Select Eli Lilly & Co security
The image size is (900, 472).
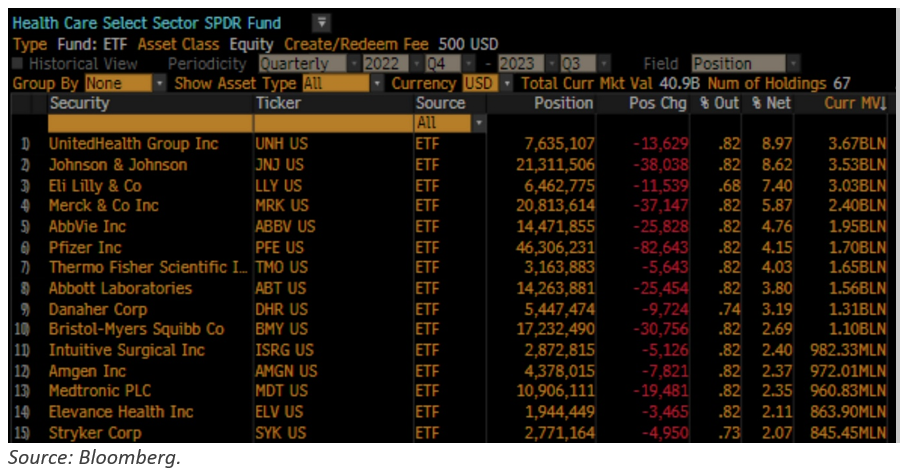point(95,186)
